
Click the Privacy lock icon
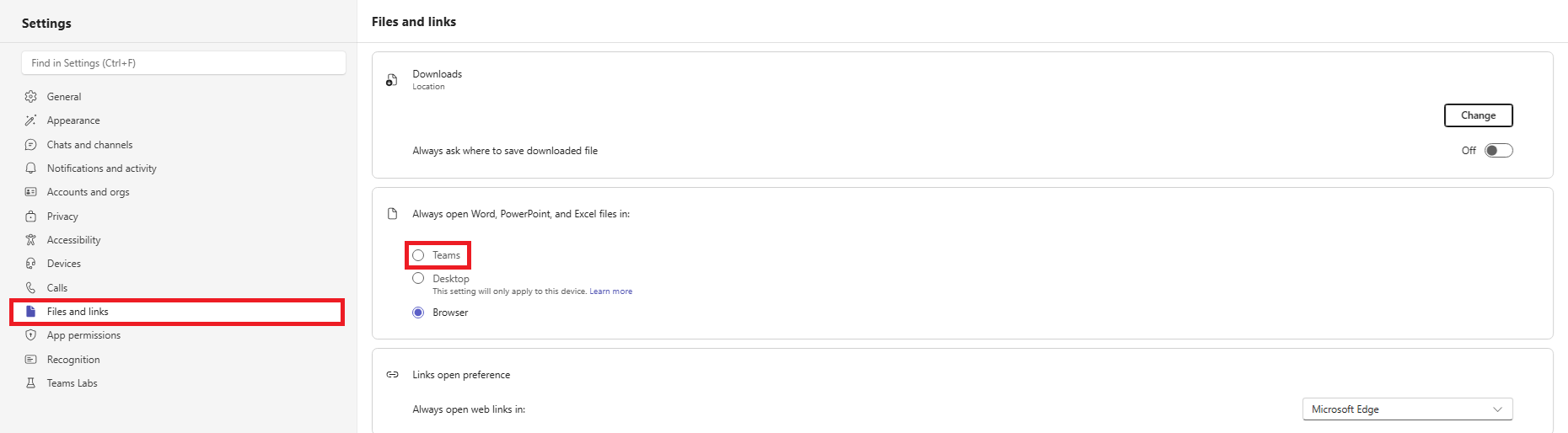point(31,216)
